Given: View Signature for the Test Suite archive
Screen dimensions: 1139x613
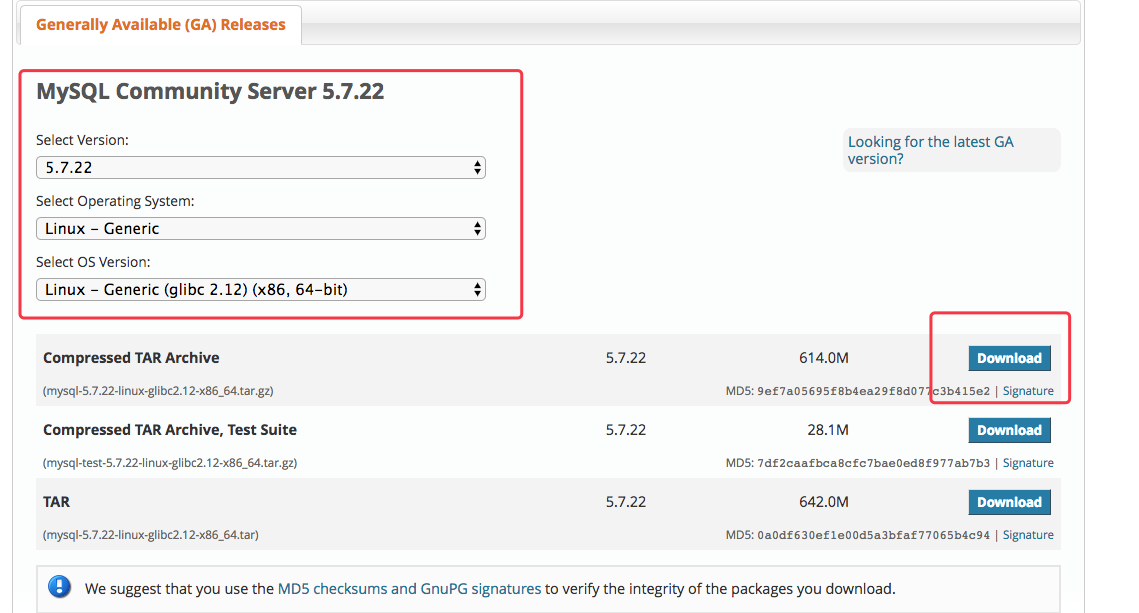Looking at the screenshot, I should [1028, 463].
